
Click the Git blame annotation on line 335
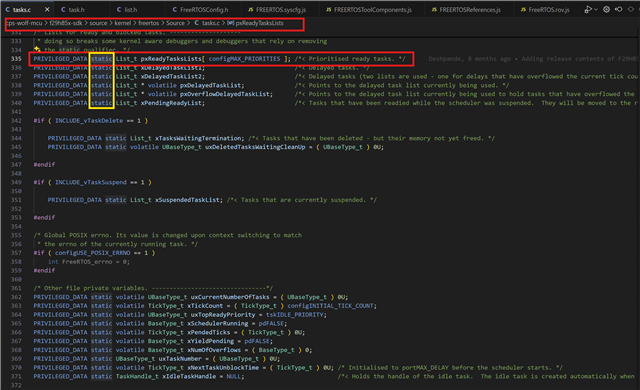(534, 59)
